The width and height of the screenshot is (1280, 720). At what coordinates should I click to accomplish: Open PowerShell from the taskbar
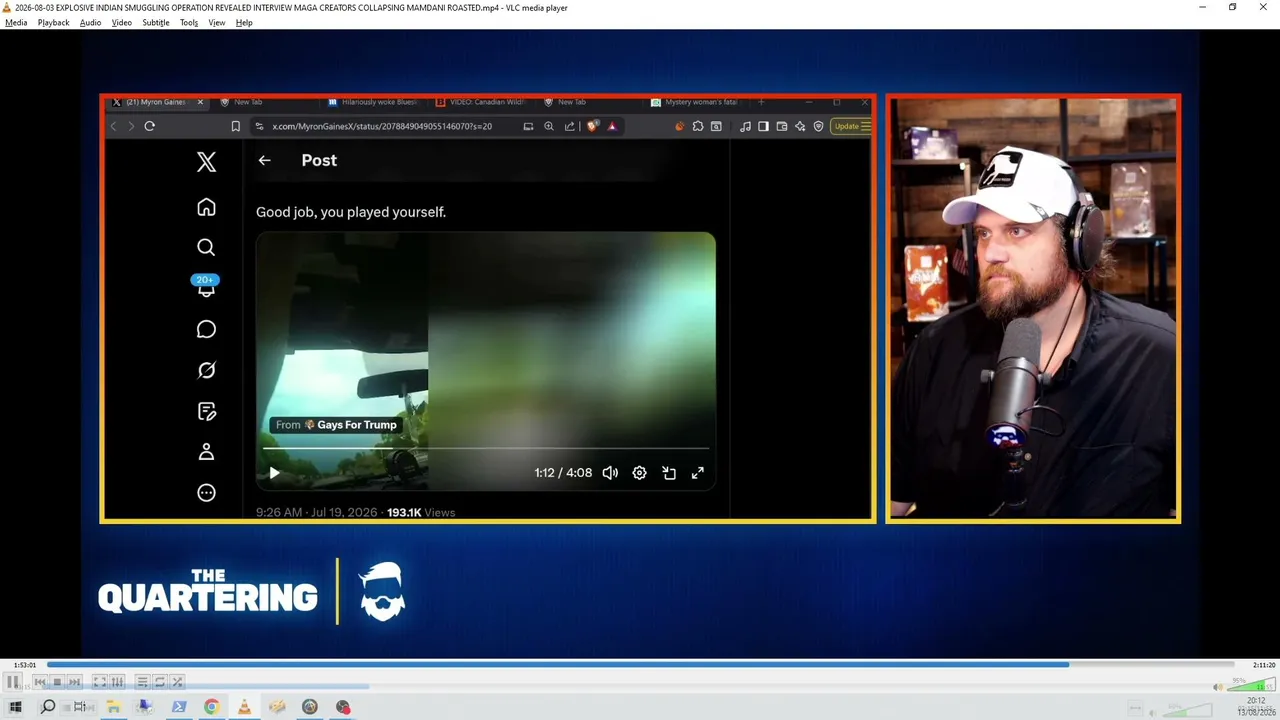[179, 707]
